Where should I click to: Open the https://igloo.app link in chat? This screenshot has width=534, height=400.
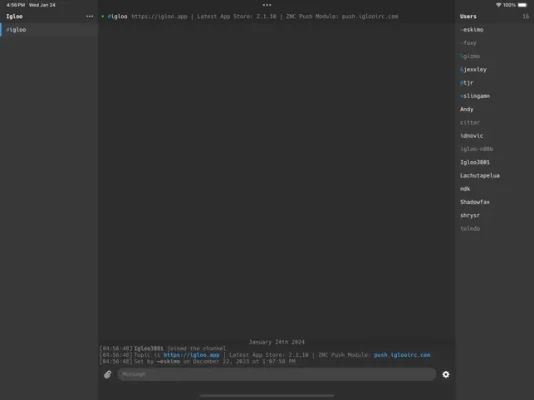click(x=191, y=355)
